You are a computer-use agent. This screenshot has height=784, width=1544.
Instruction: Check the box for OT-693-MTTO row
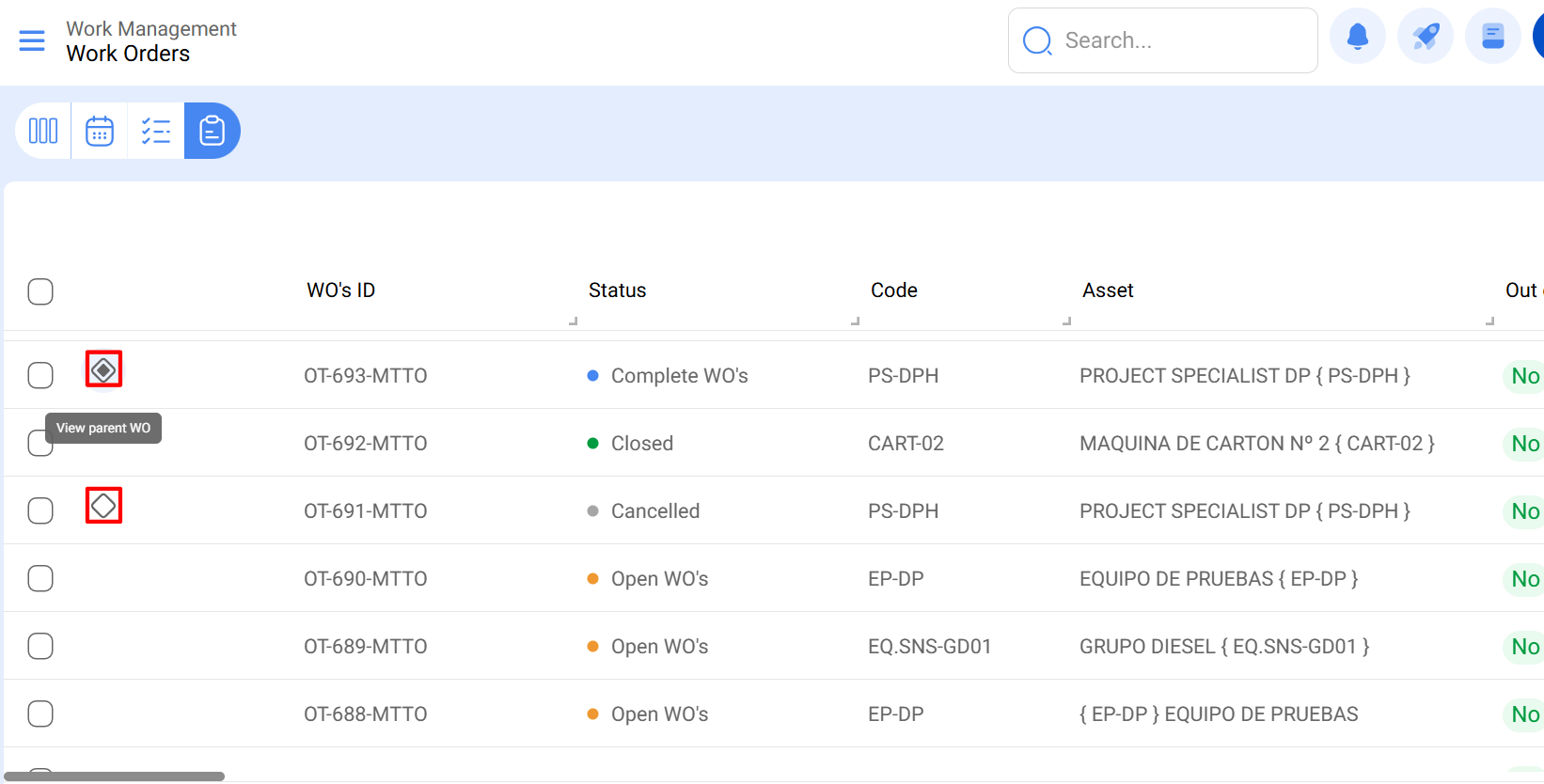[40, 376]
